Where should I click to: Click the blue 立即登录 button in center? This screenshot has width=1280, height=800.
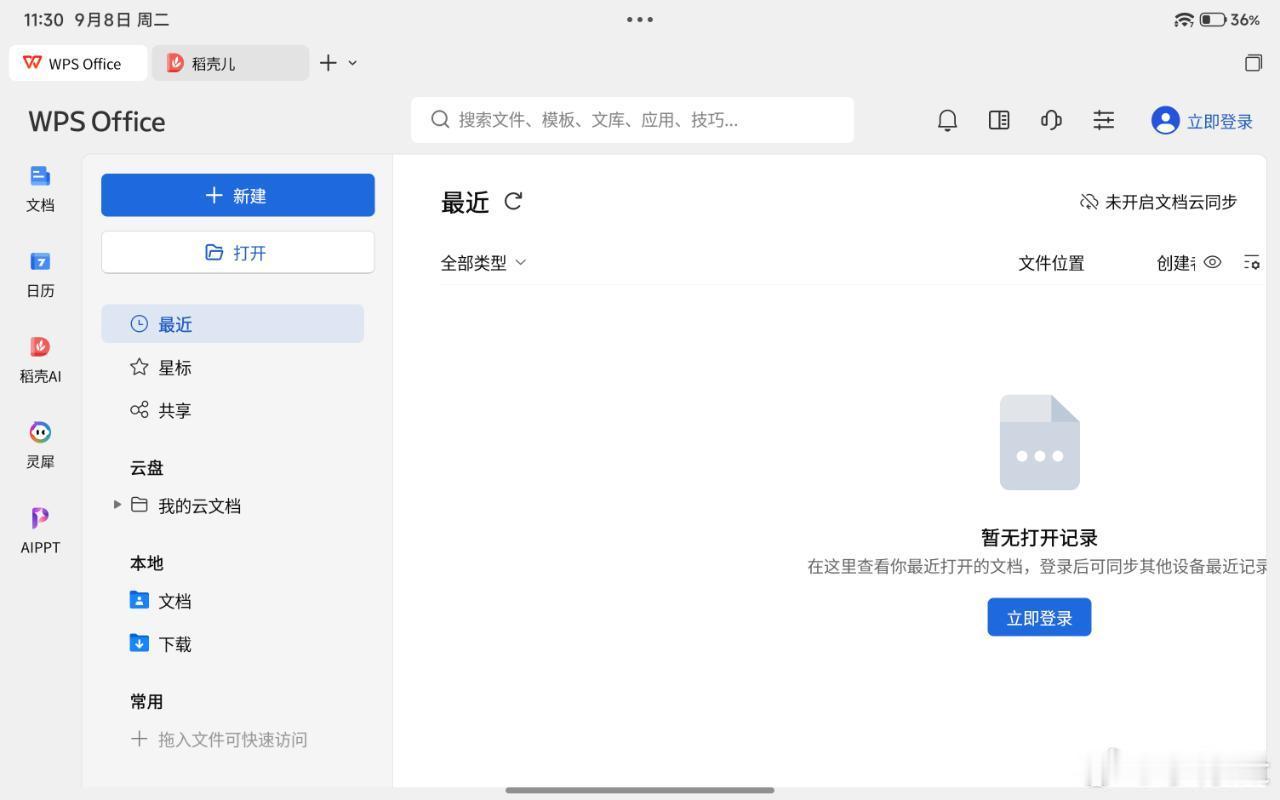coord(1039,617)
